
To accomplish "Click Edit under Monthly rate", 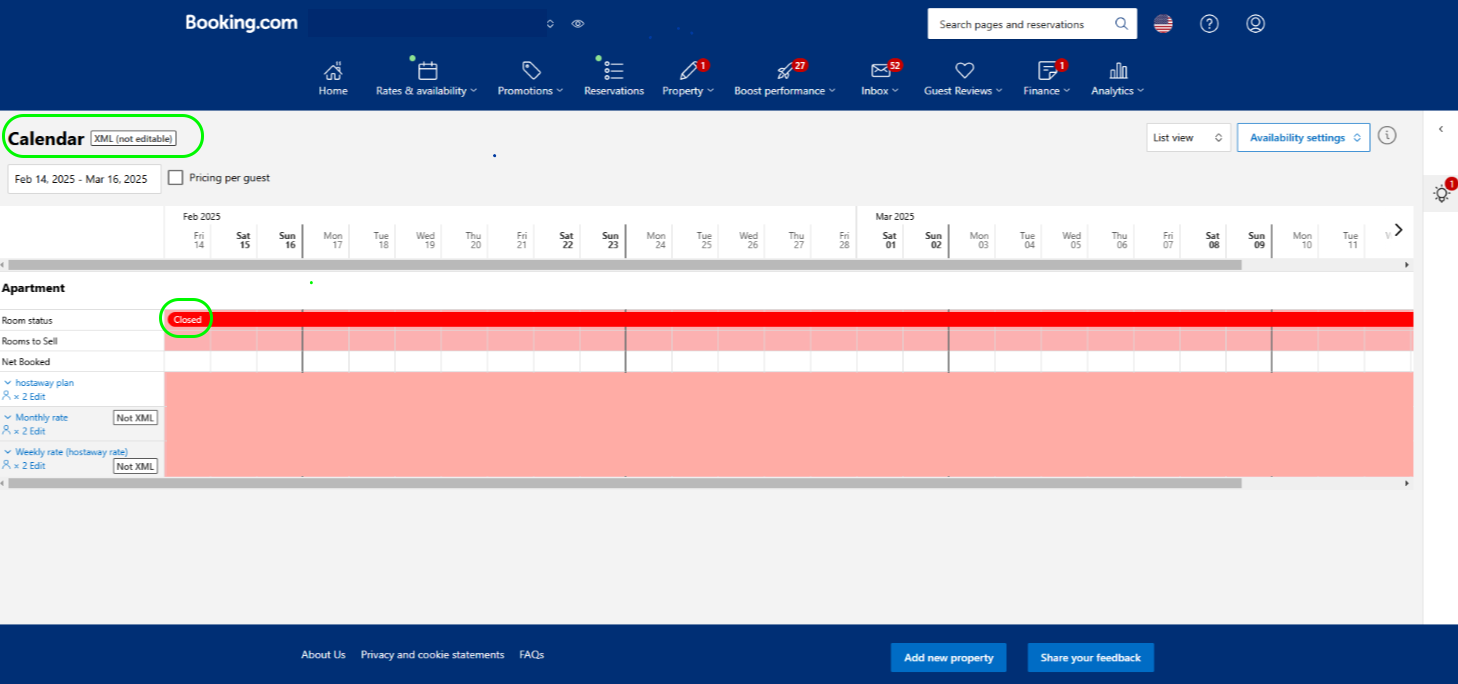I will click(37, 432).
